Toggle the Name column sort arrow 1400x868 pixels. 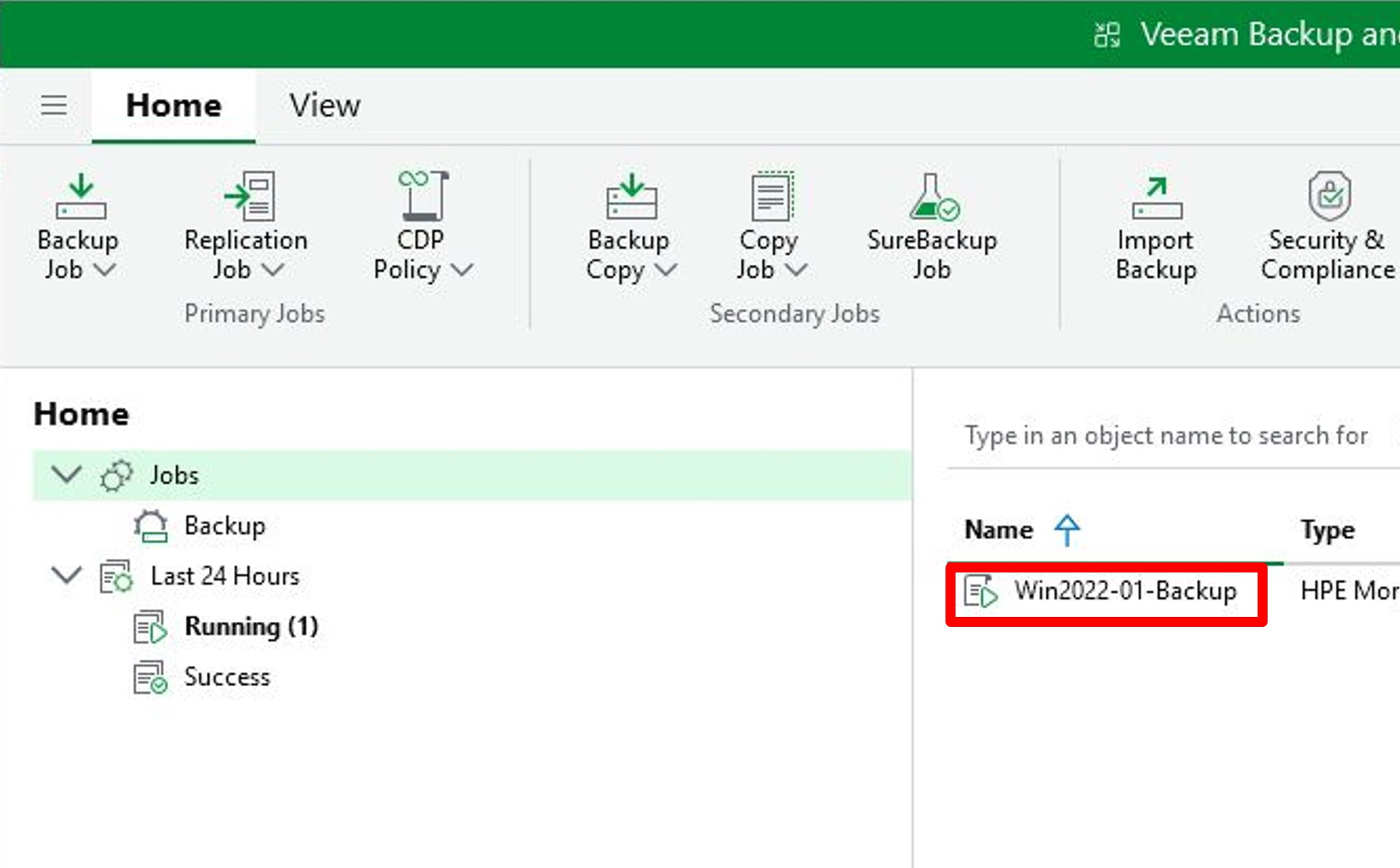[x=1067, y=530]
